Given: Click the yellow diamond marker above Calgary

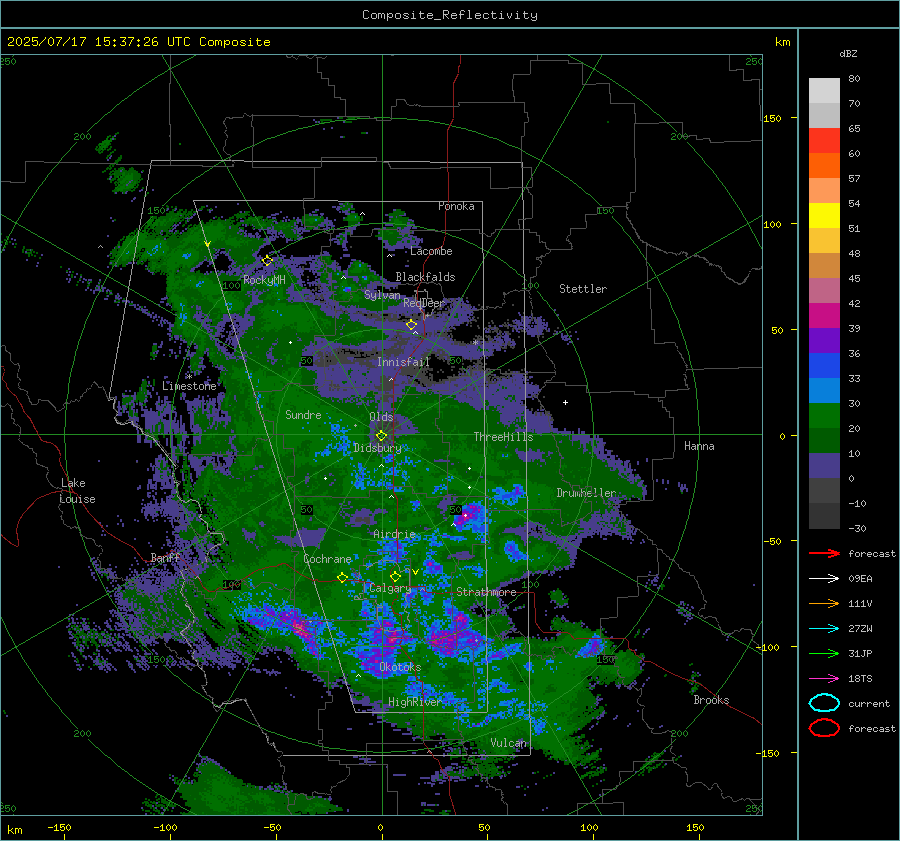Looking at the screenshot, I should point(395,576).
